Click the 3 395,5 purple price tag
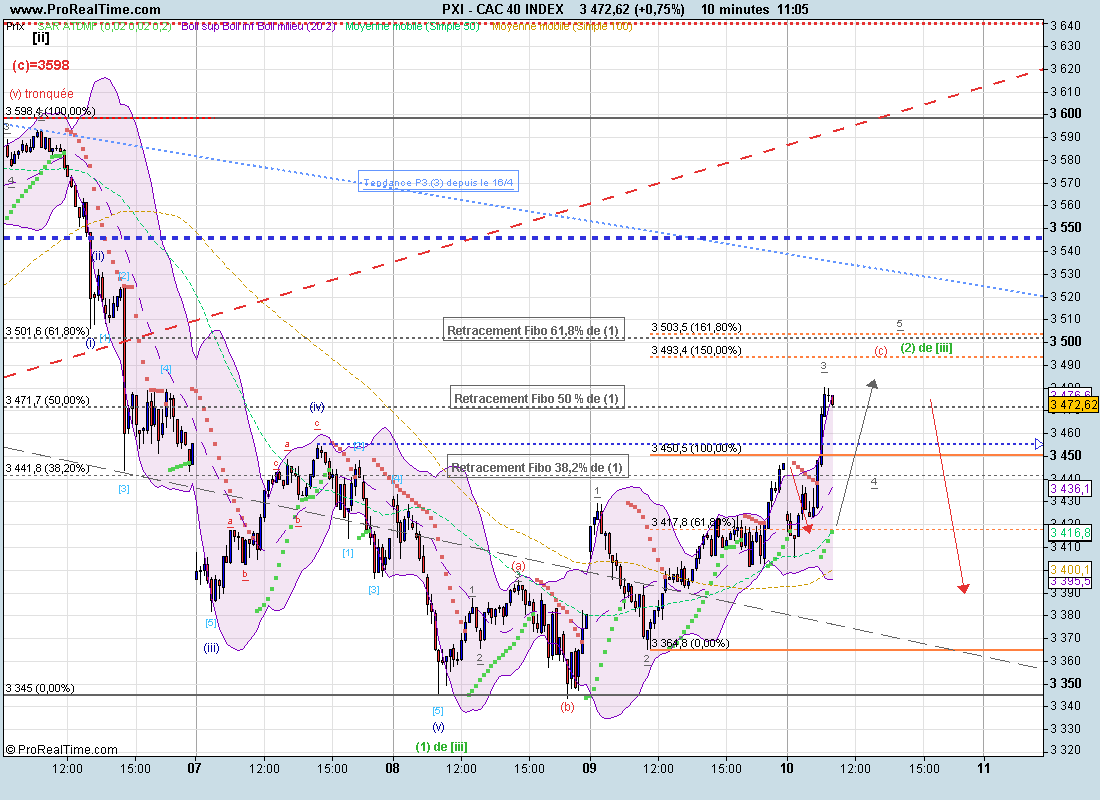 click(1071, 582)
